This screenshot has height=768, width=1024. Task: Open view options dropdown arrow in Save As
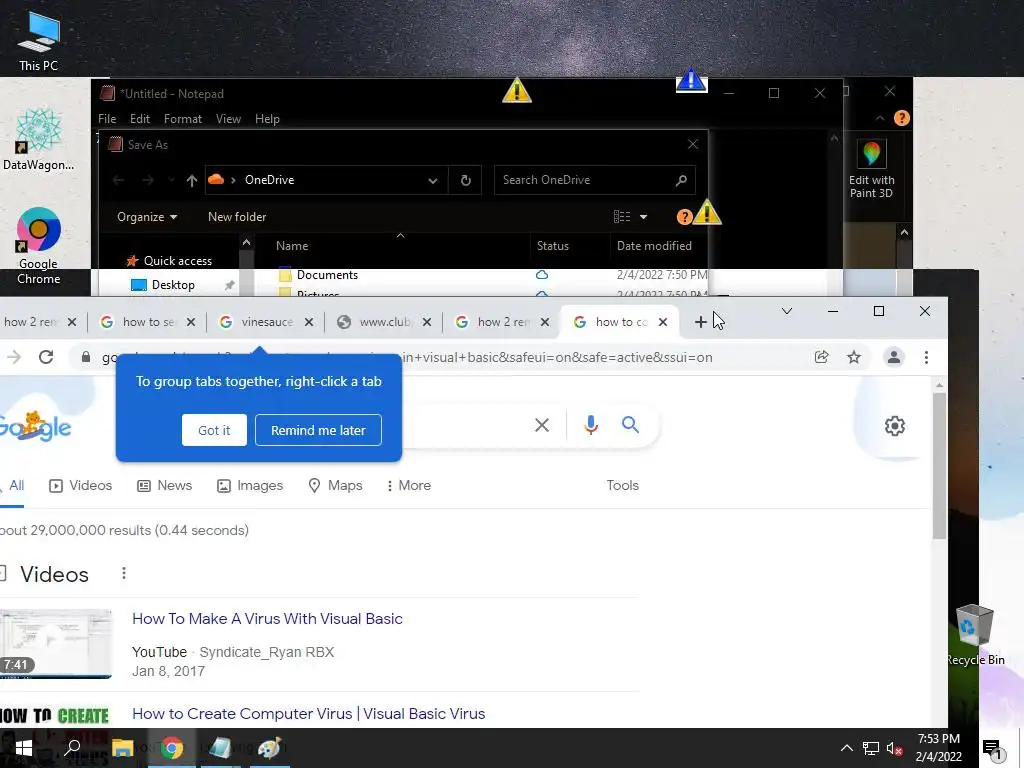643,217
